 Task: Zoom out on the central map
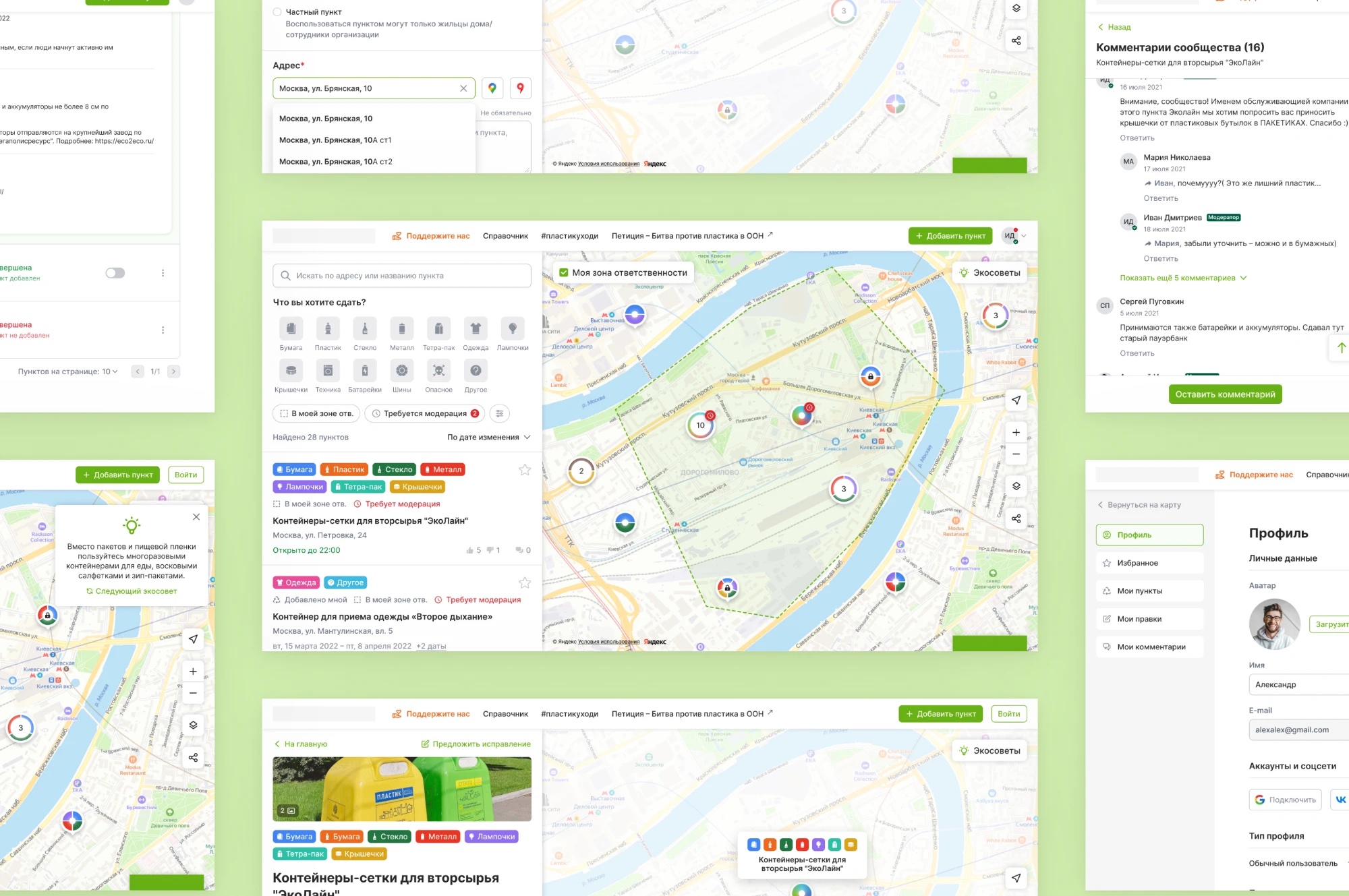(1016, 454)
